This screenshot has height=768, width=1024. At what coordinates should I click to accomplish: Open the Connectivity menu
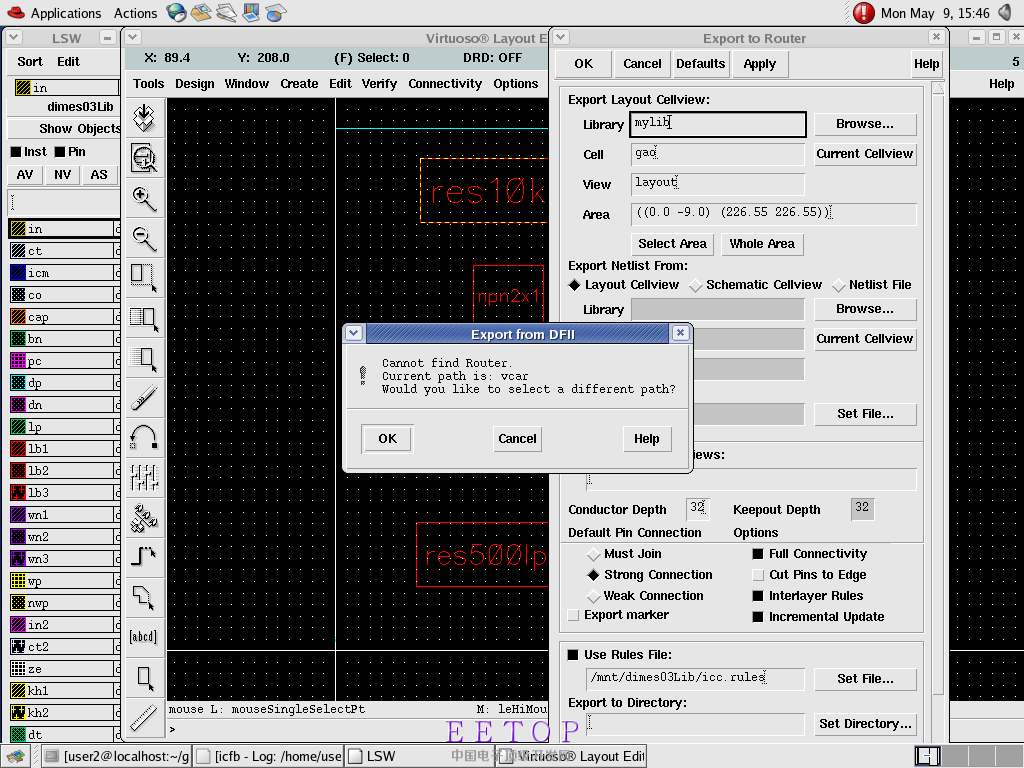[445, 84]
